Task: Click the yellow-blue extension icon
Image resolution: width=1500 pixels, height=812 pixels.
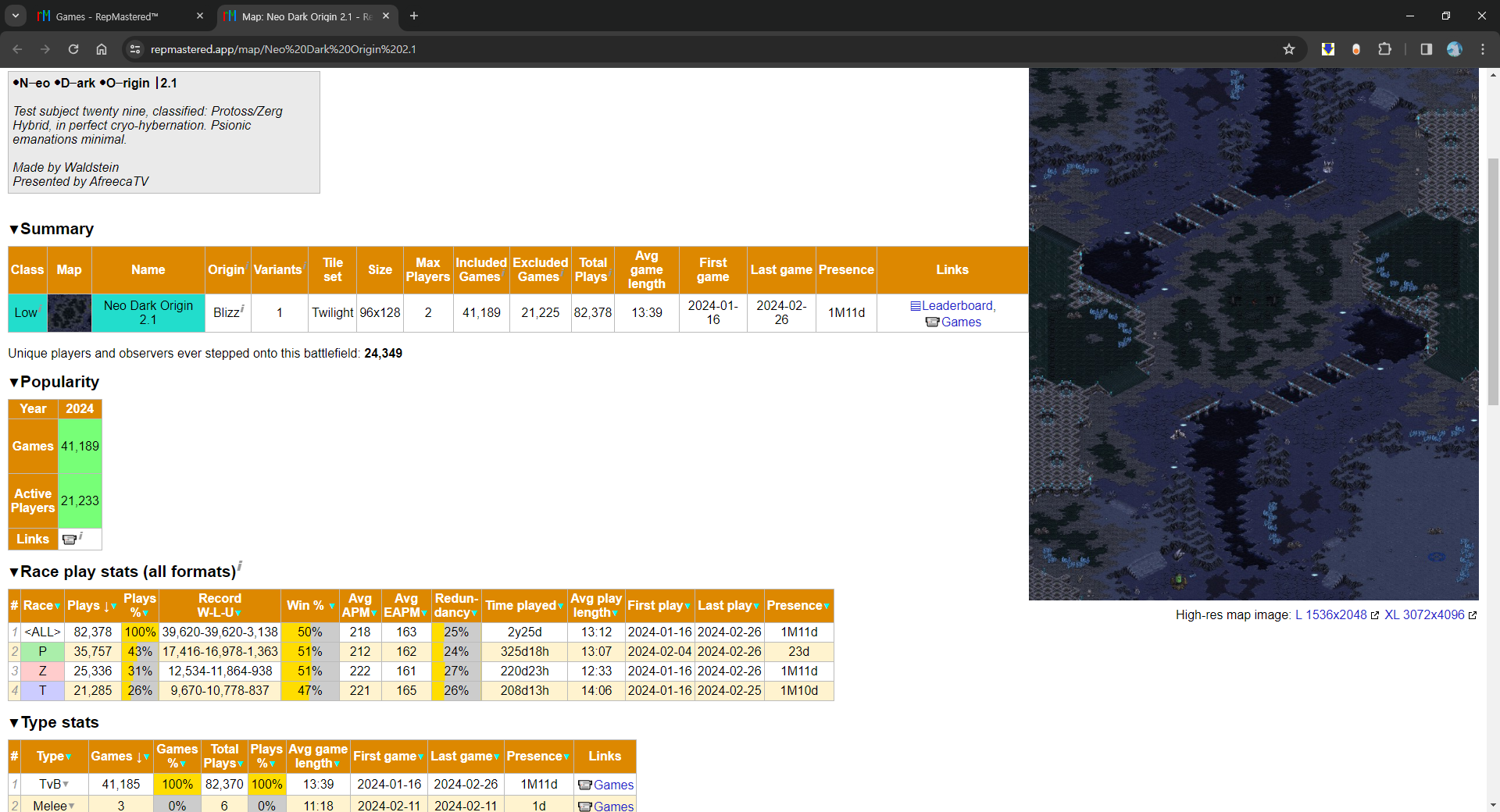Action: [1327, 49]
